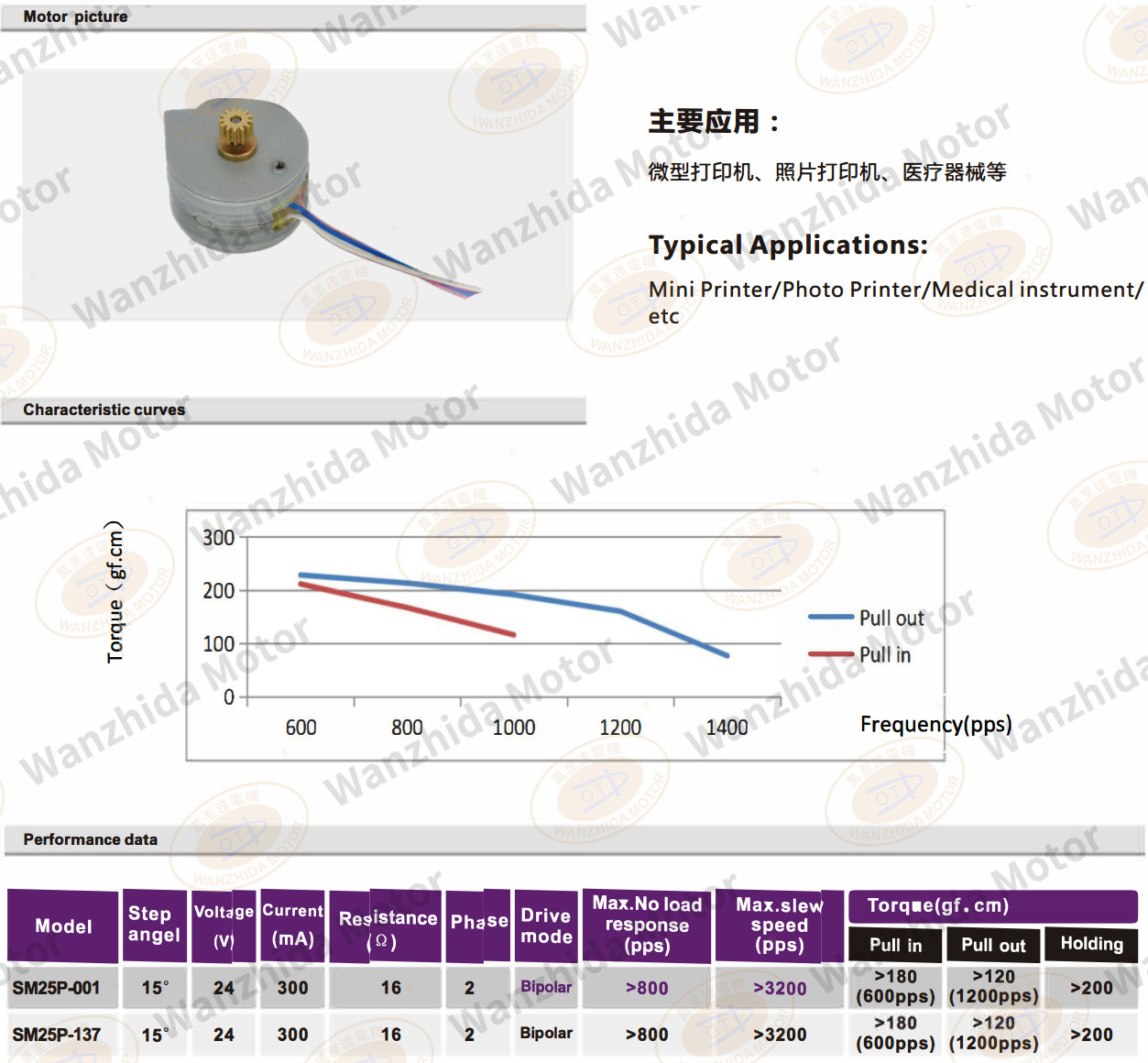Click the Pull in sub-header

tap(895, 945)
